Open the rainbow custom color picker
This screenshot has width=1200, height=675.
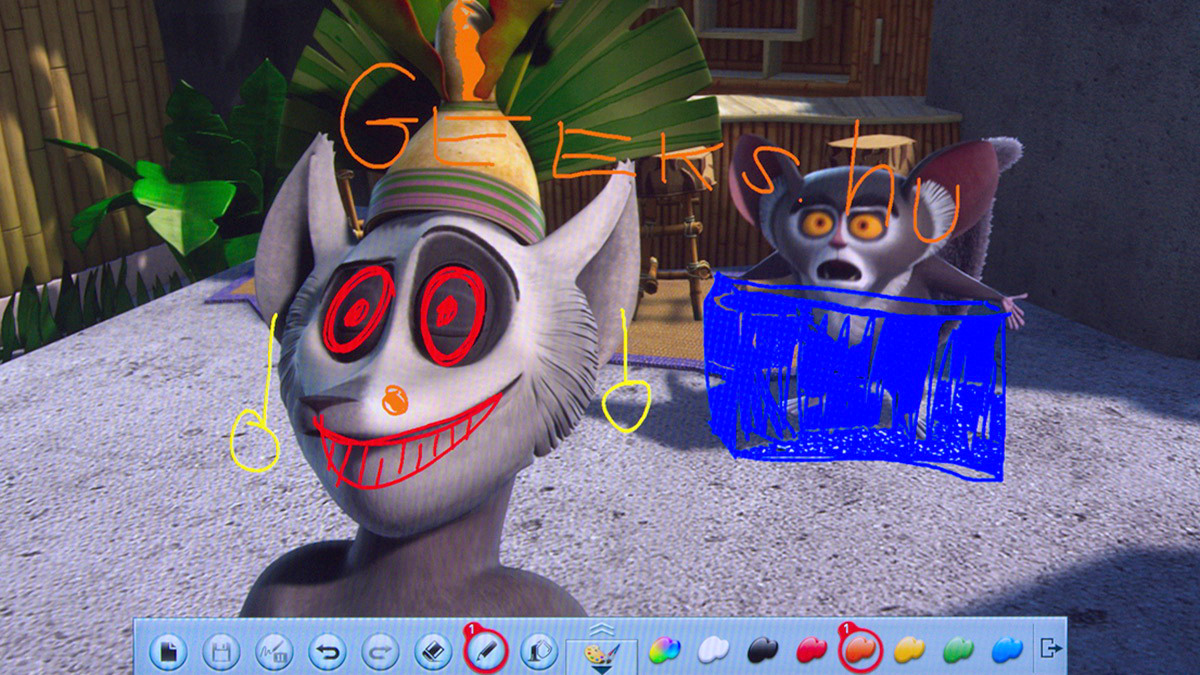pos(663,651)
